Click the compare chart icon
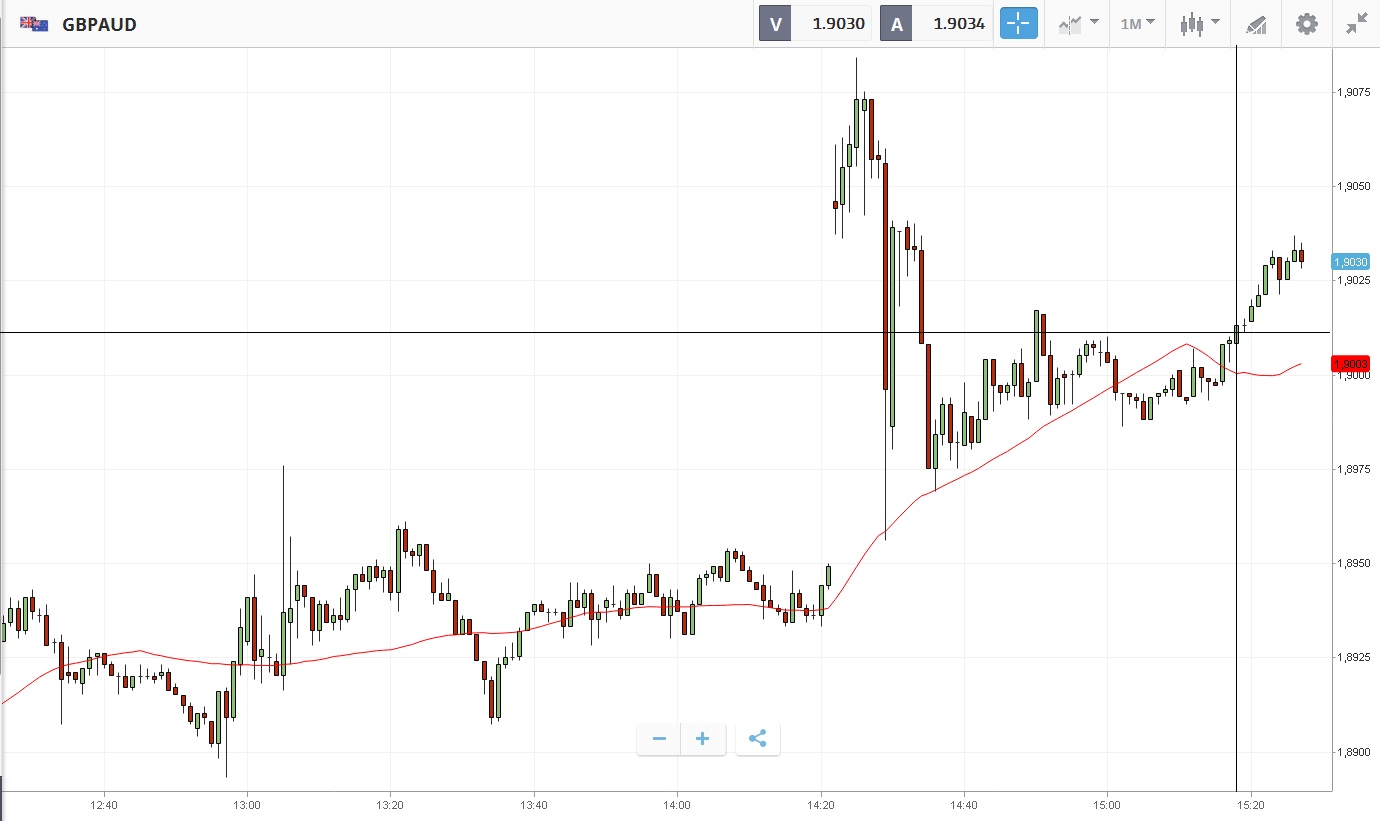The image size is (1380, 821). coord(1070,23)
